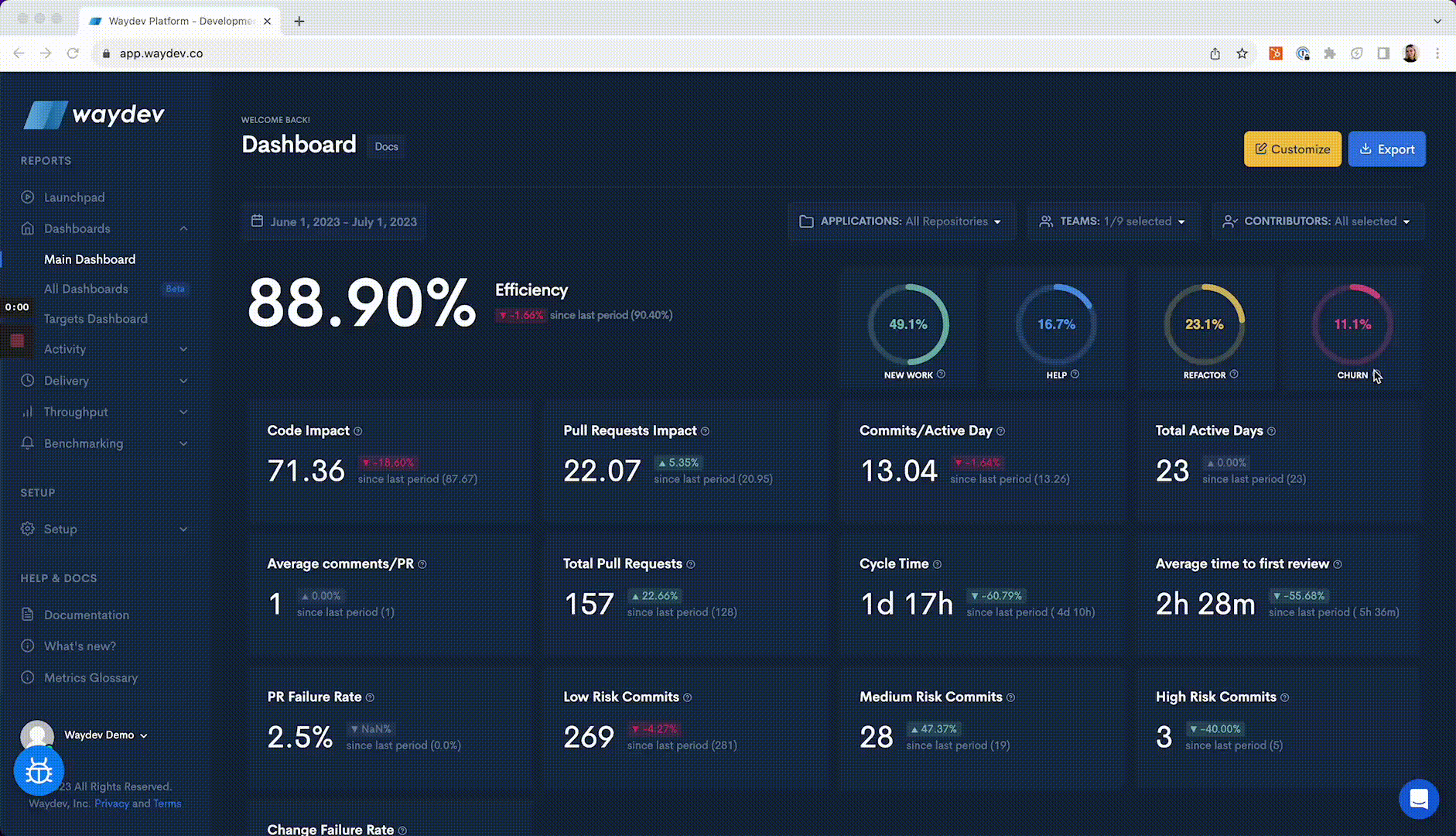Click the Waydev logo in sidebar
This screenshot has height=836, width=1456.
tap(94, 115)
